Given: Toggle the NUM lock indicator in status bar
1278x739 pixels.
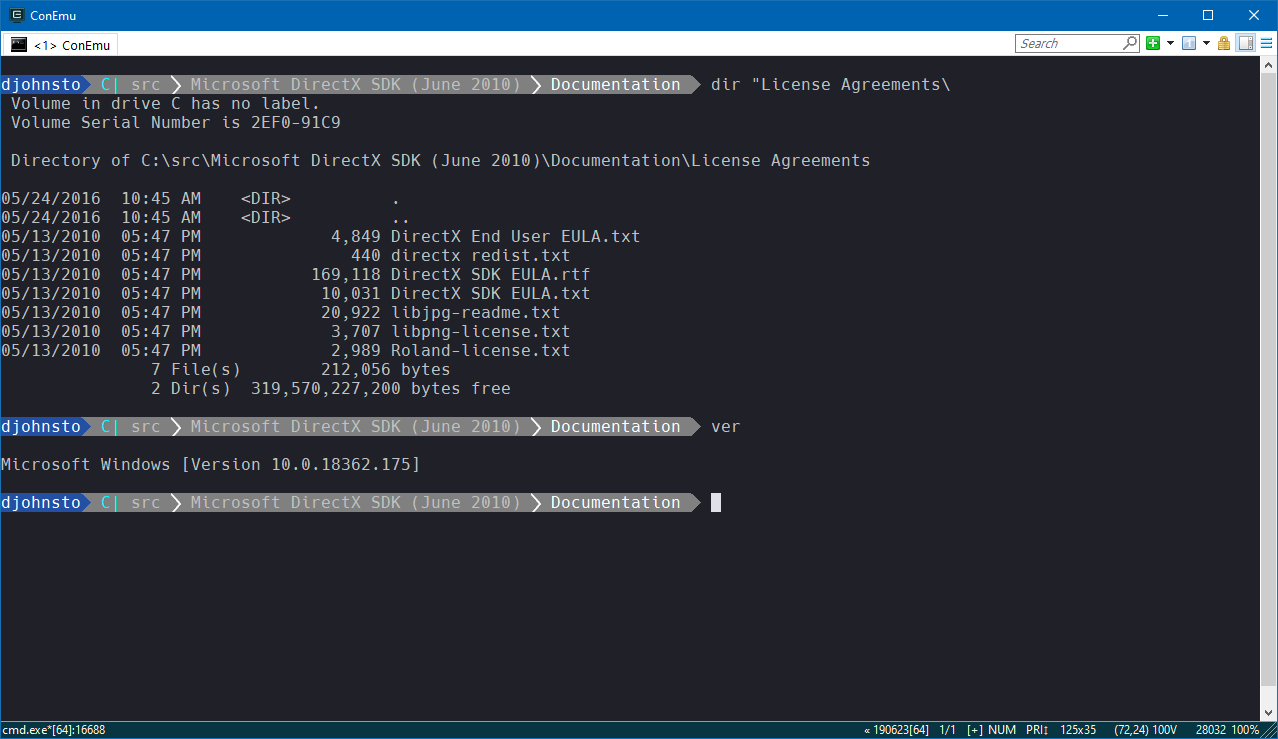Looking at the screenshot, I should tap(1001, 730).
